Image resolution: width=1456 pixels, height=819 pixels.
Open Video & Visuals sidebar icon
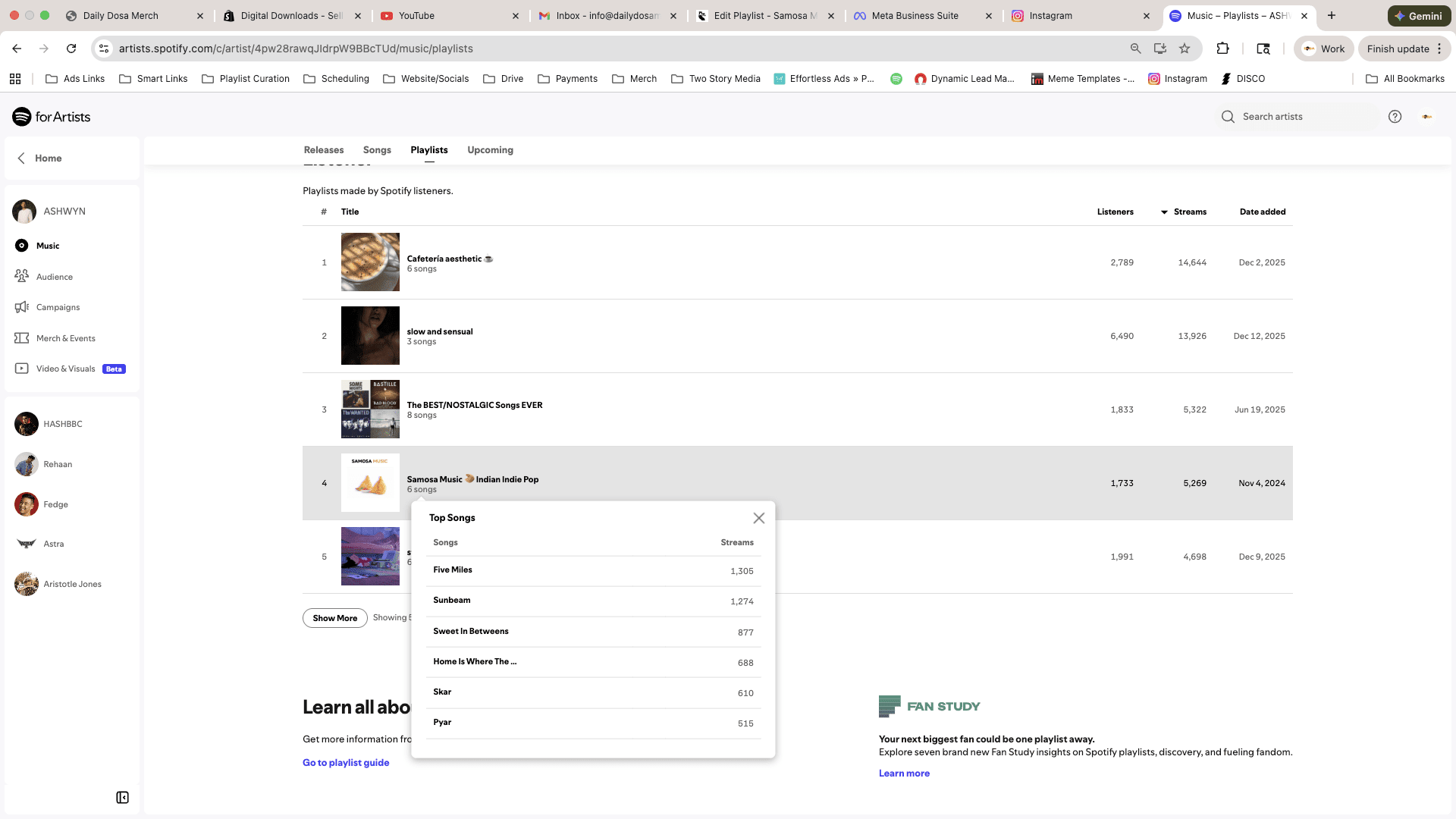click(22, 369)
